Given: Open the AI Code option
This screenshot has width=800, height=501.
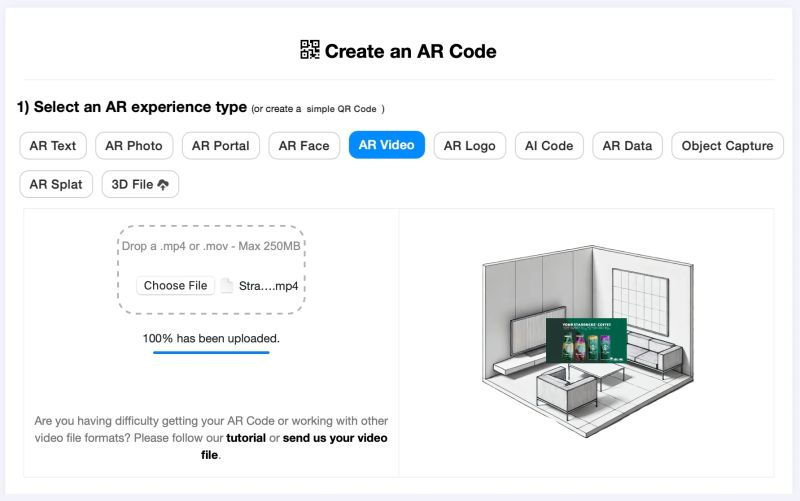Looking at the screenshot, I should [549, 146].
